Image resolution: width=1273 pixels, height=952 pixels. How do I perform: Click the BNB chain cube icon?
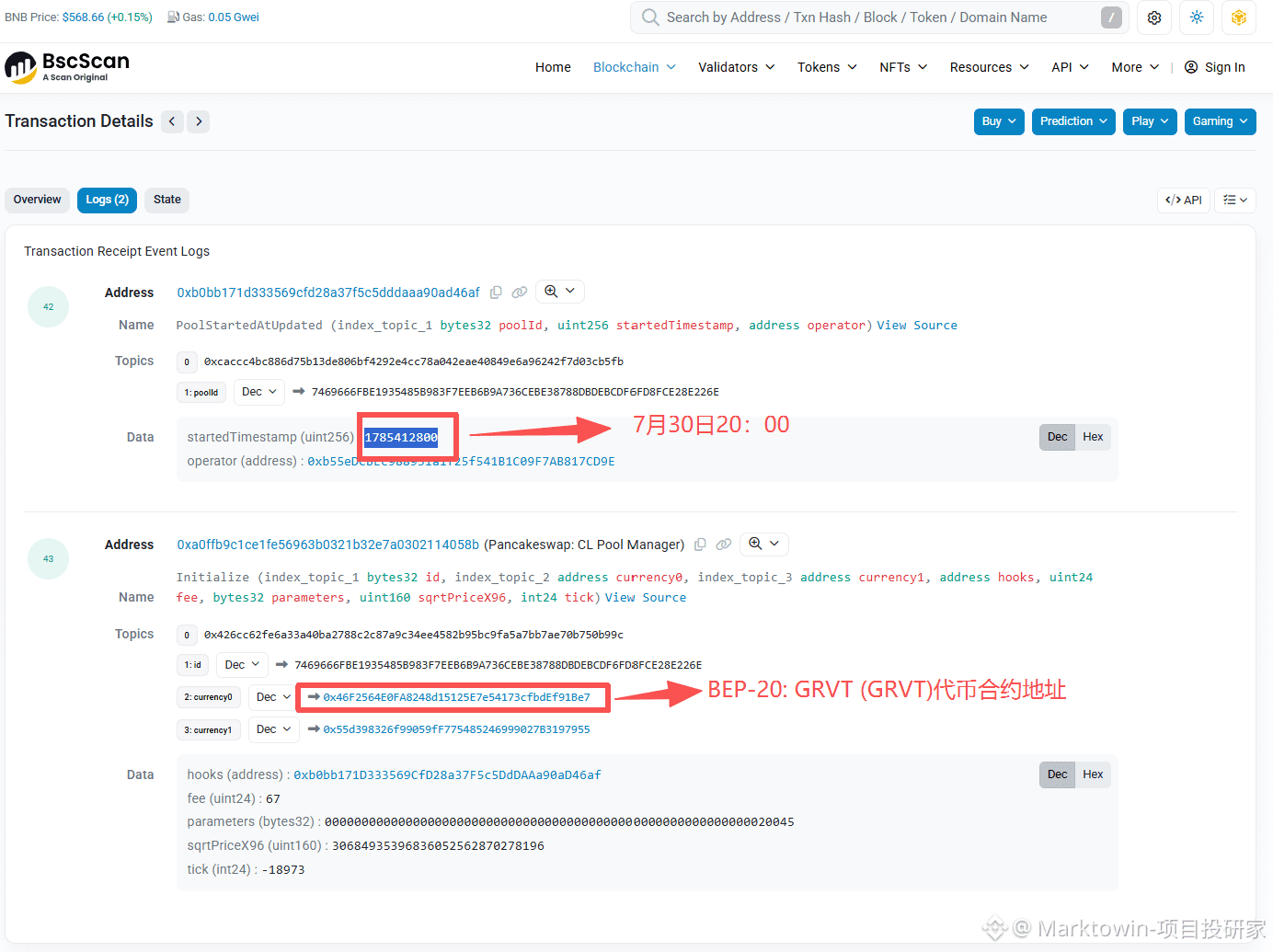[1239, 17]
